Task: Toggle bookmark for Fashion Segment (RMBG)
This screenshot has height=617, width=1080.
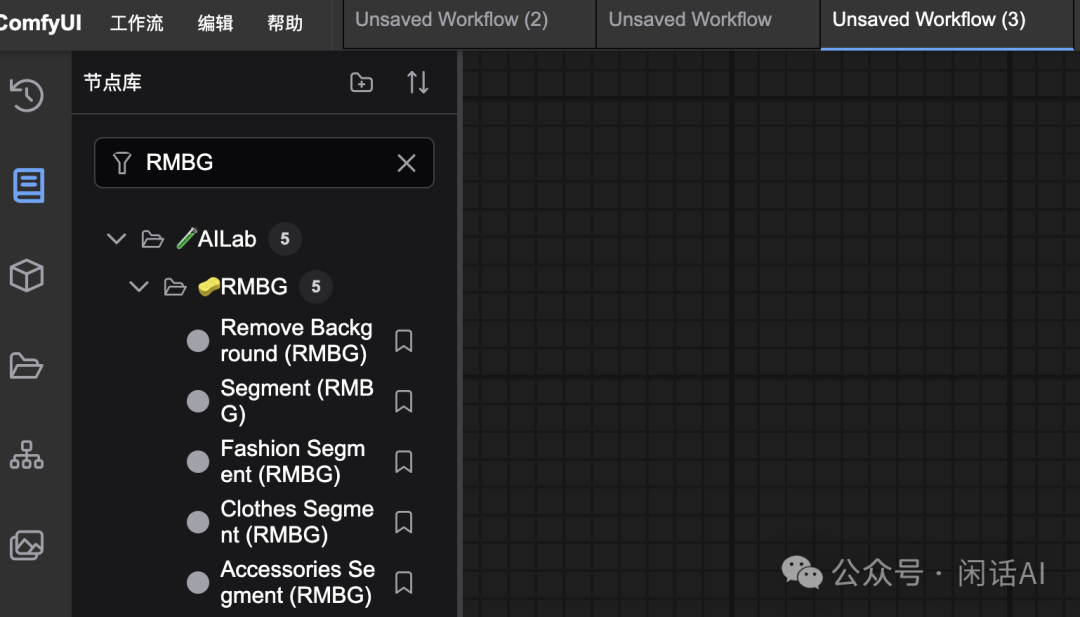Action: (403, 461)
